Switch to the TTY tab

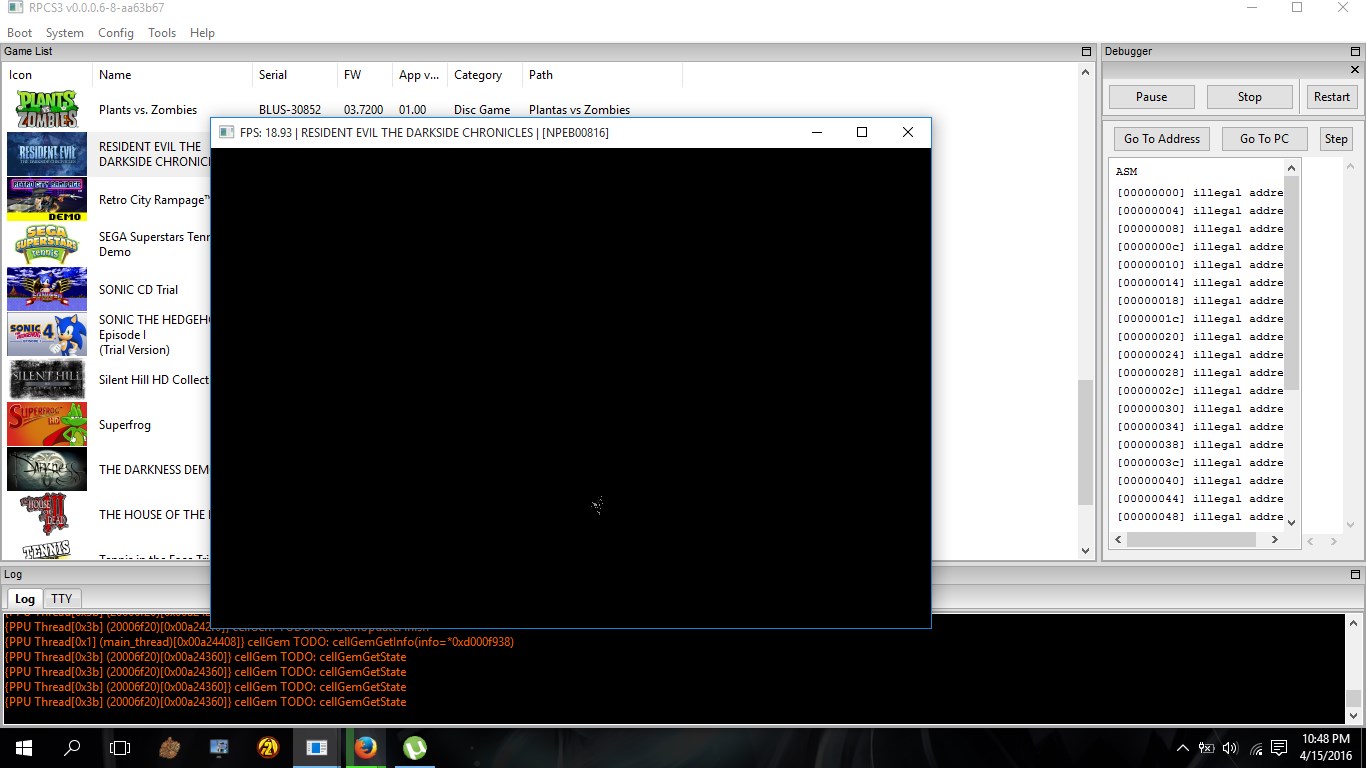click(62, 599)
